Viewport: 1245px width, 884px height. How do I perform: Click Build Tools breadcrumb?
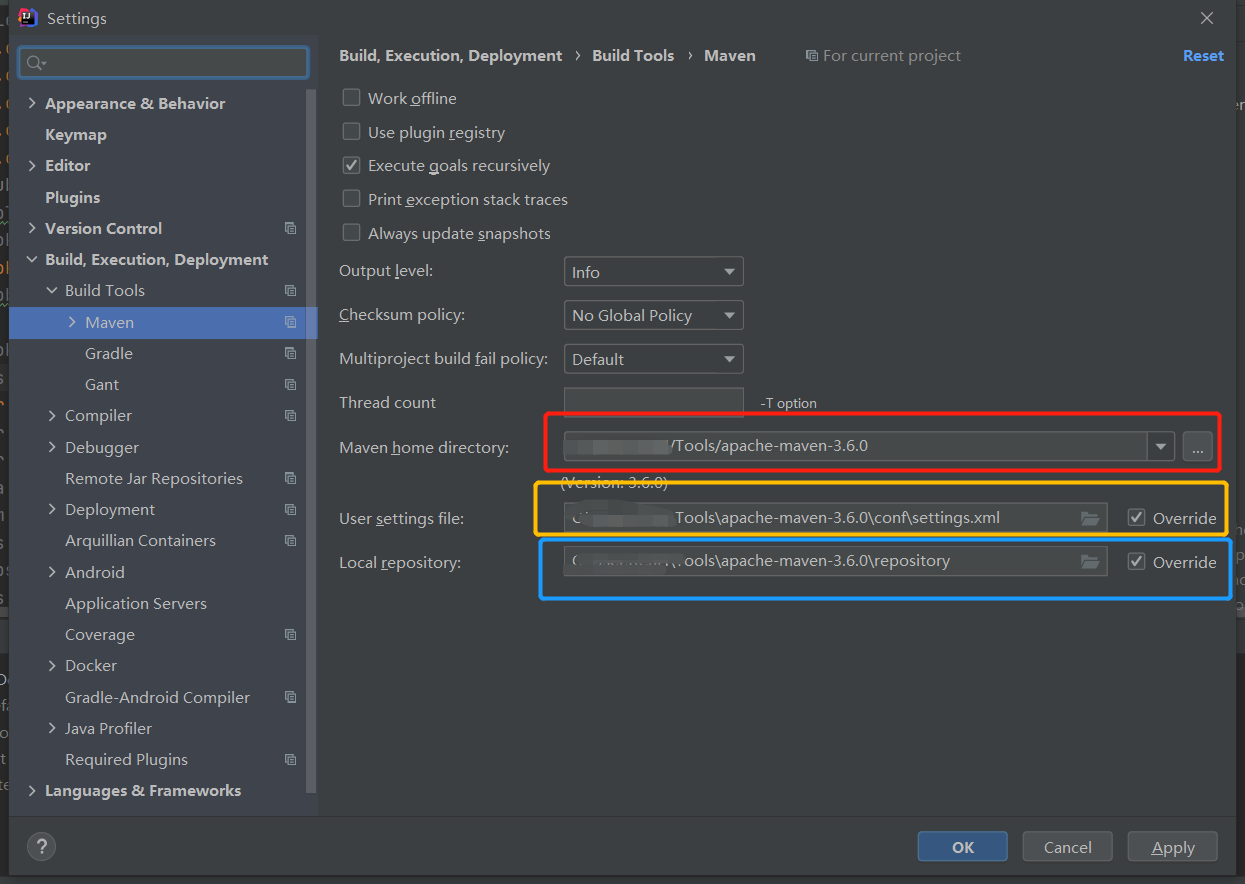pyautogui.click(x=633, y=56)
